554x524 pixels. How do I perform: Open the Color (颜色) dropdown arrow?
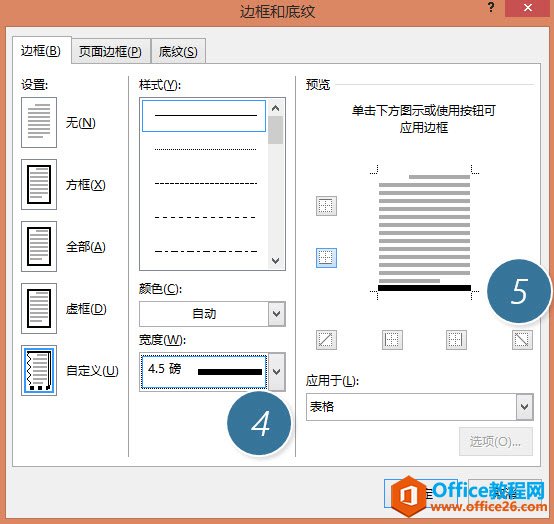pyautogui.click(x=277, y=314)
